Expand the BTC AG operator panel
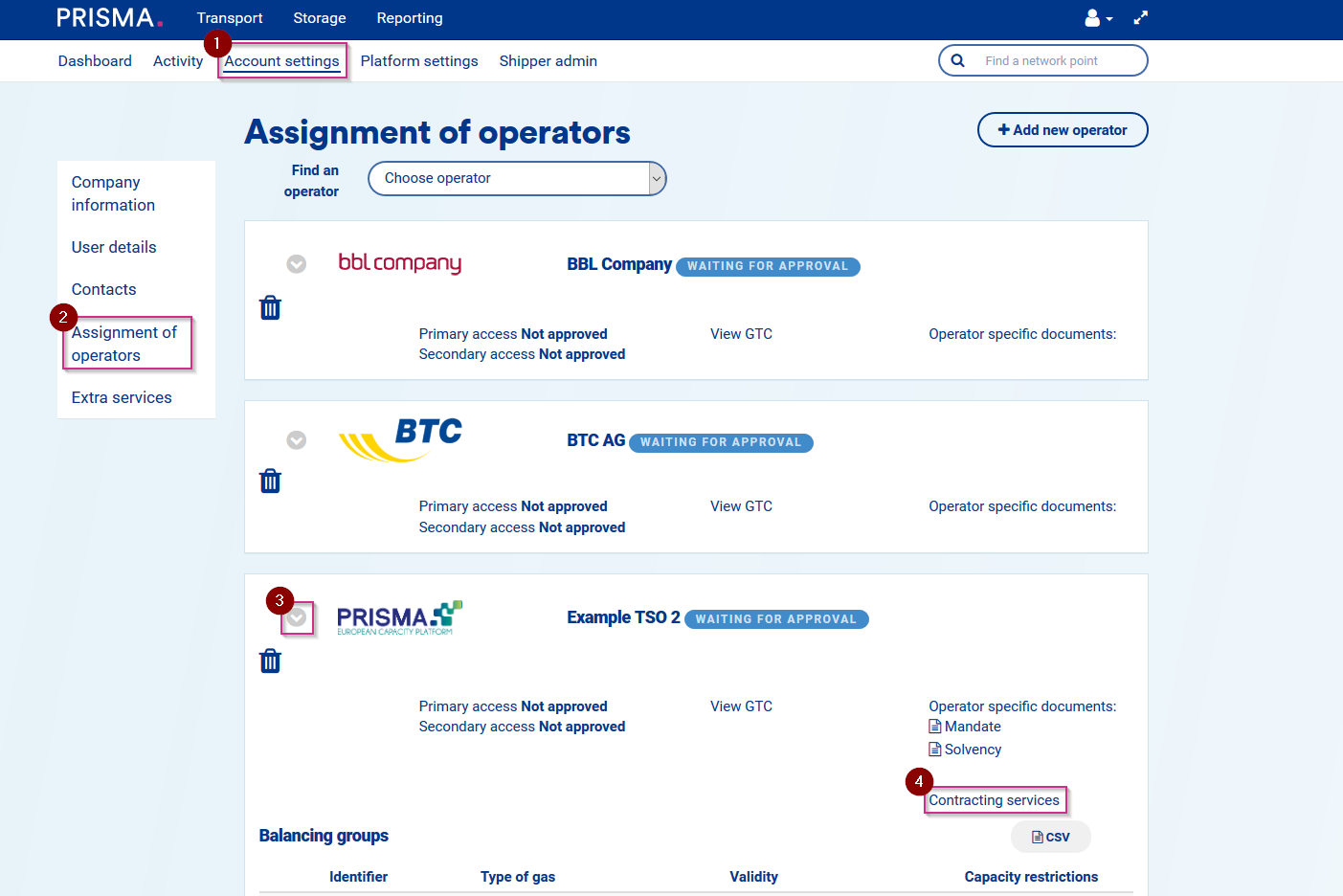The height and width of the screenshot is (896, 1343). [297, 439]
